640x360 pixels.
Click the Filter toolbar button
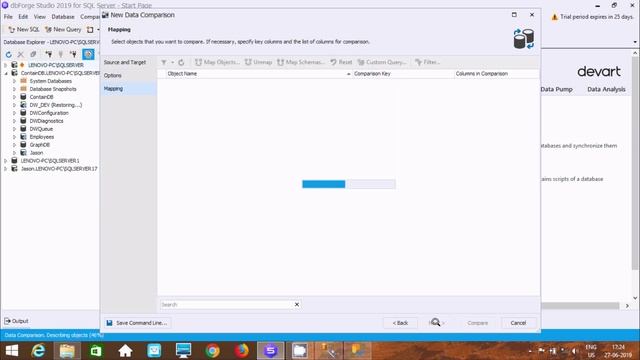pos(427,62)
